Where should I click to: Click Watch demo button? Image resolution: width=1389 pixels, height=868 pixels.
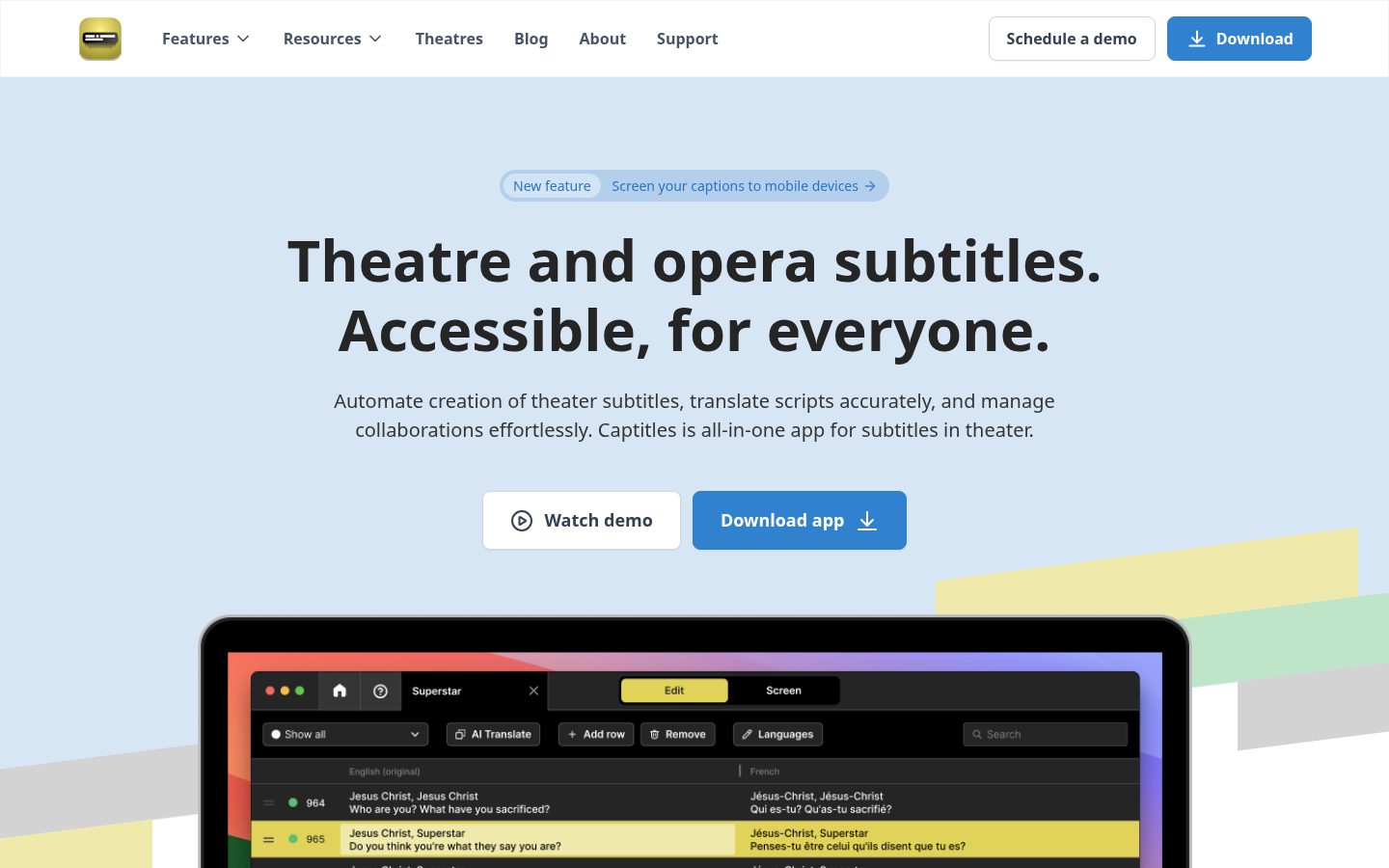pos(582,521)
